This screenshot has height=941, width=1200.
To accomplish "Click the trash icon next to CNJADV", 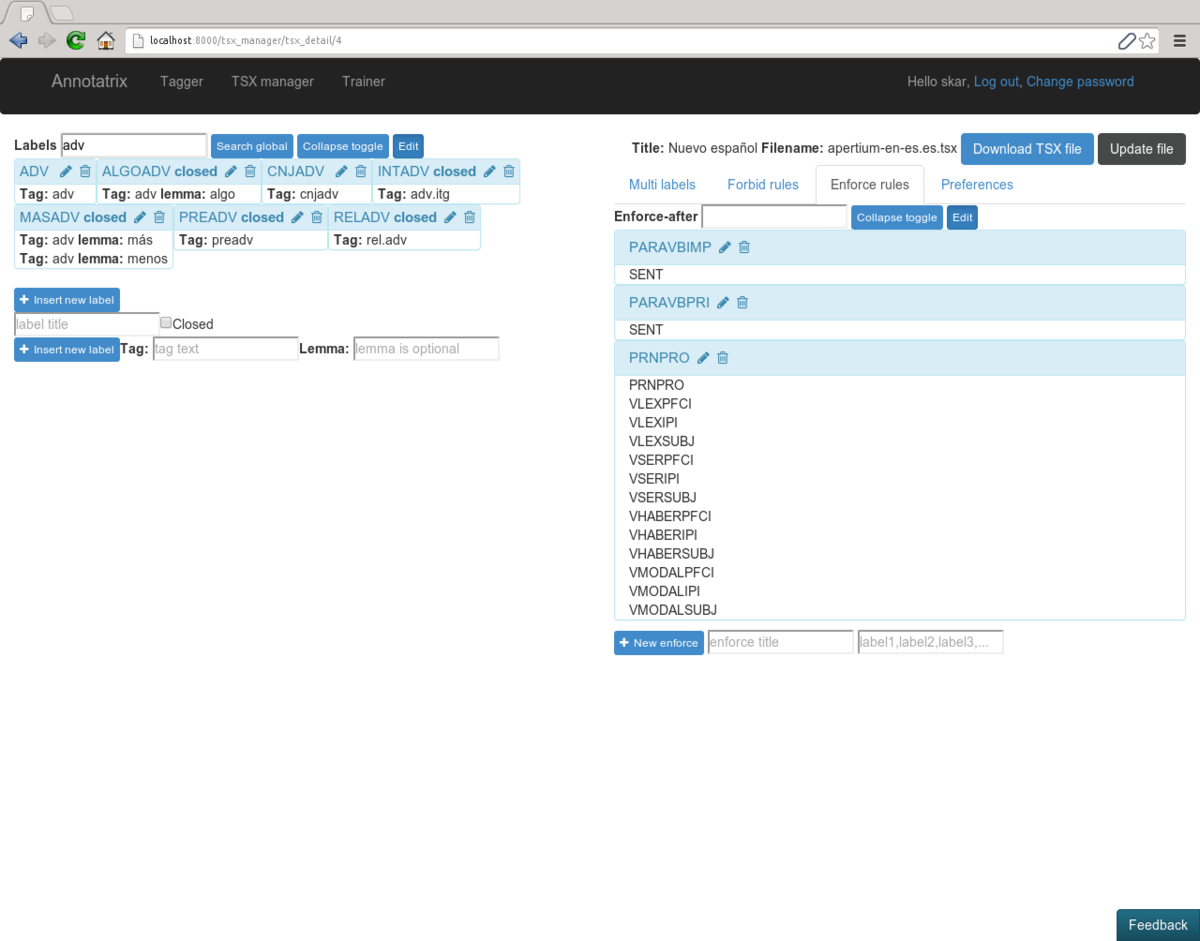I will 361,171.
